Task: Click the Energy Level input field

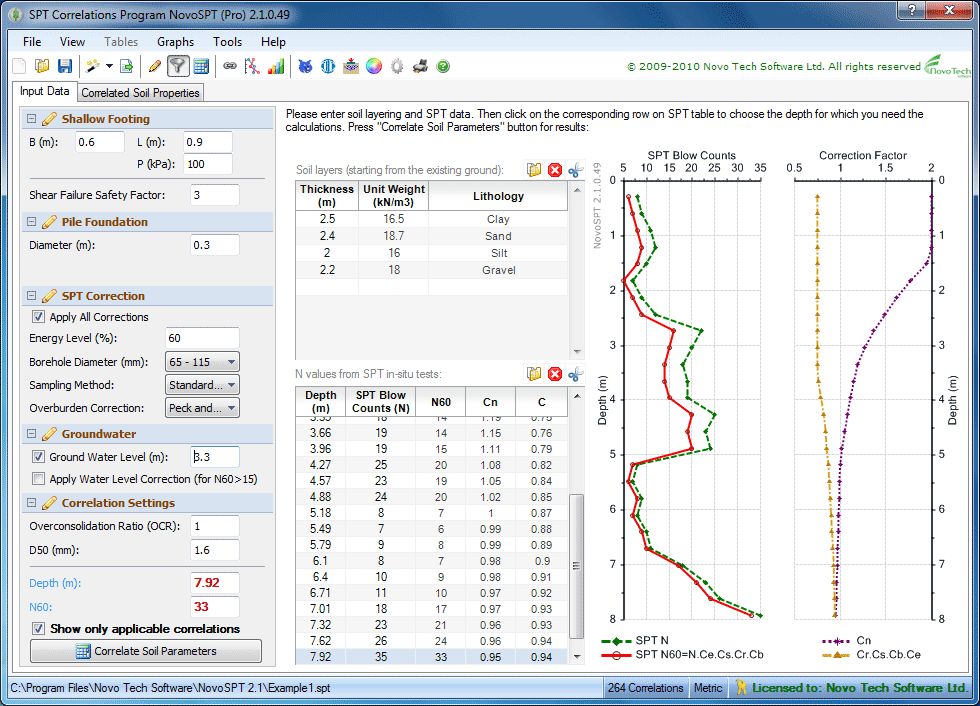Action: tap(202, 338)
